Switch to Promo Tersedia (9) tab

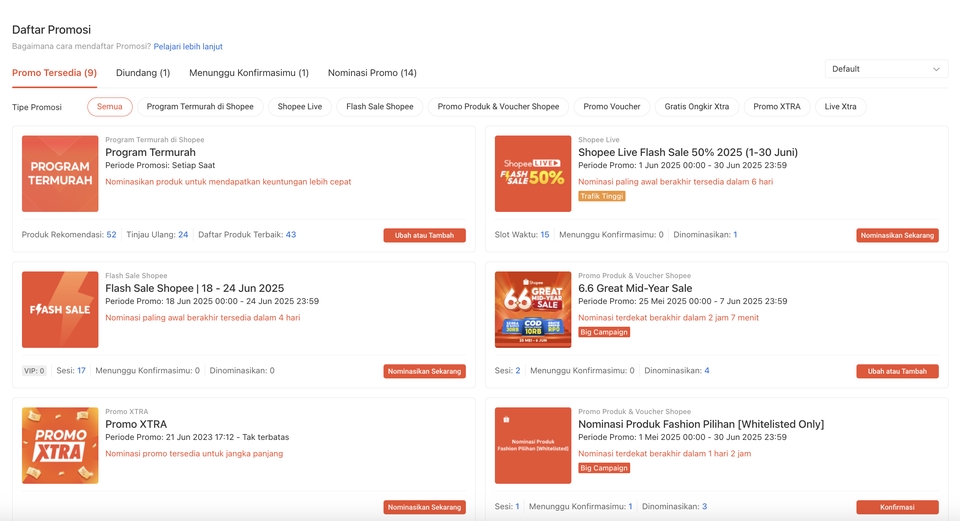click(54, 72)
